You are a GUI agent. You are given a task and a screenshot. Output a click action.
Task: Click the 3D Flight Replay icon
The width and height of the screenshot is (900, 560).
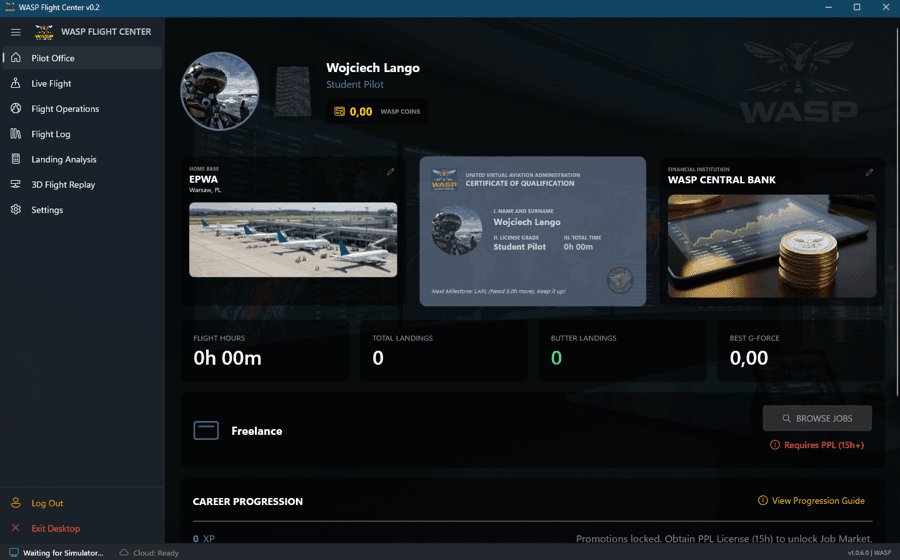(16, 184)
